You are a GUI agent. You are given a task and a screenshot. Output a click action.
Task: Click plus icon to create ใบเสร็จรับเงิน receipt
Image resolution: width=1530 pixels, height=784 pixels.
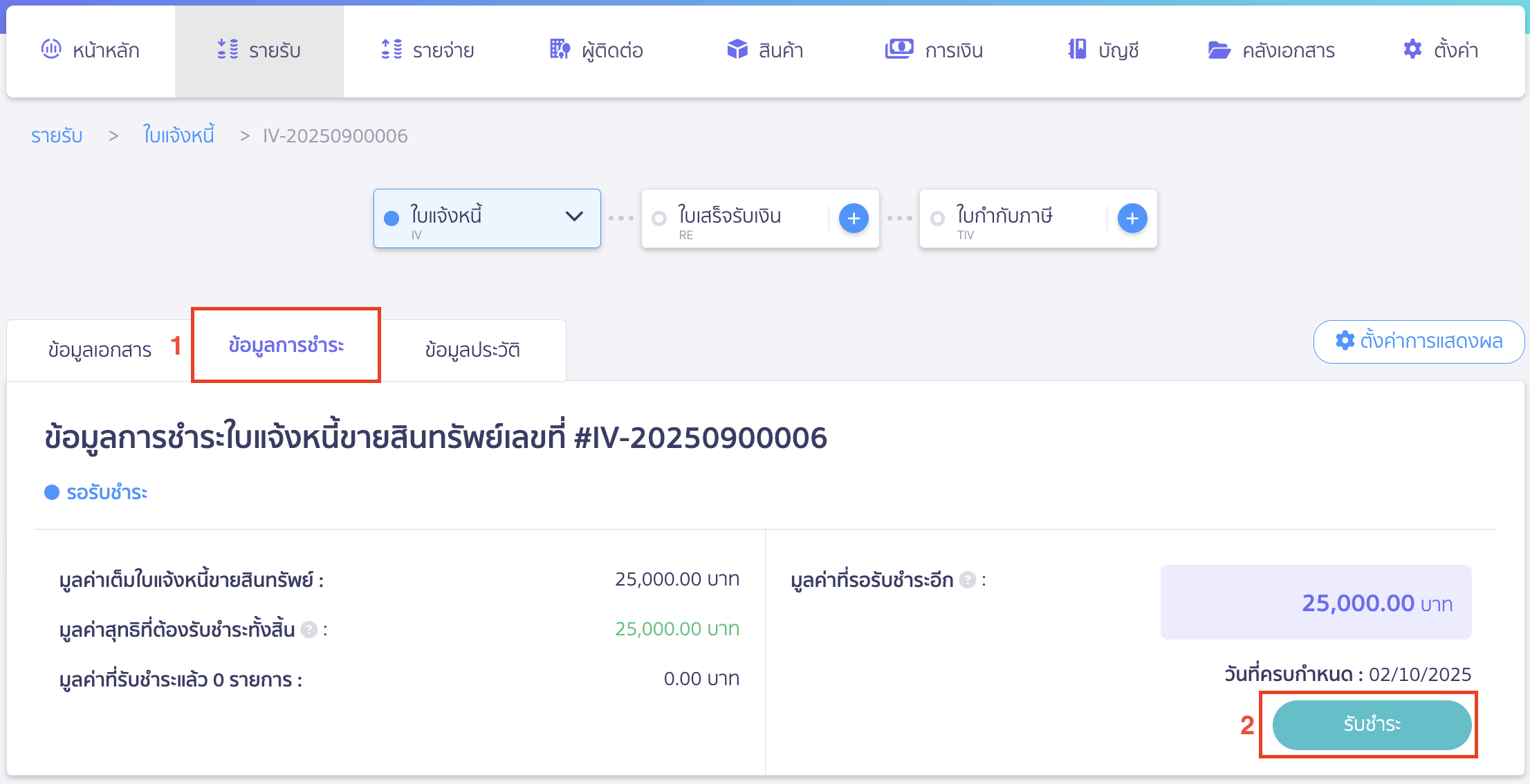pos(854,218)
